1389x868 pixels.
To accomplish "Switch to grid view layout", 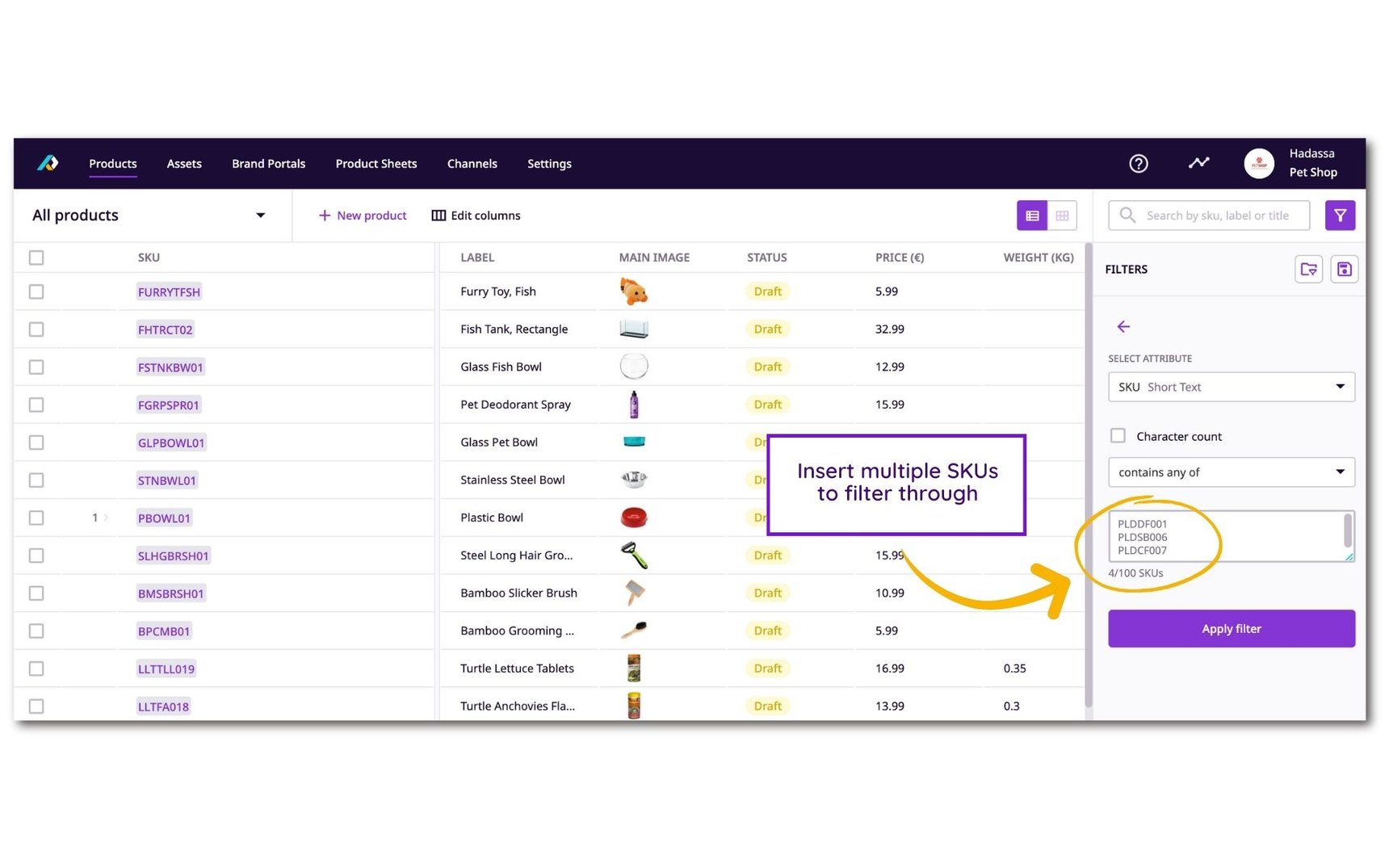I will click(x=1062, y=216).
